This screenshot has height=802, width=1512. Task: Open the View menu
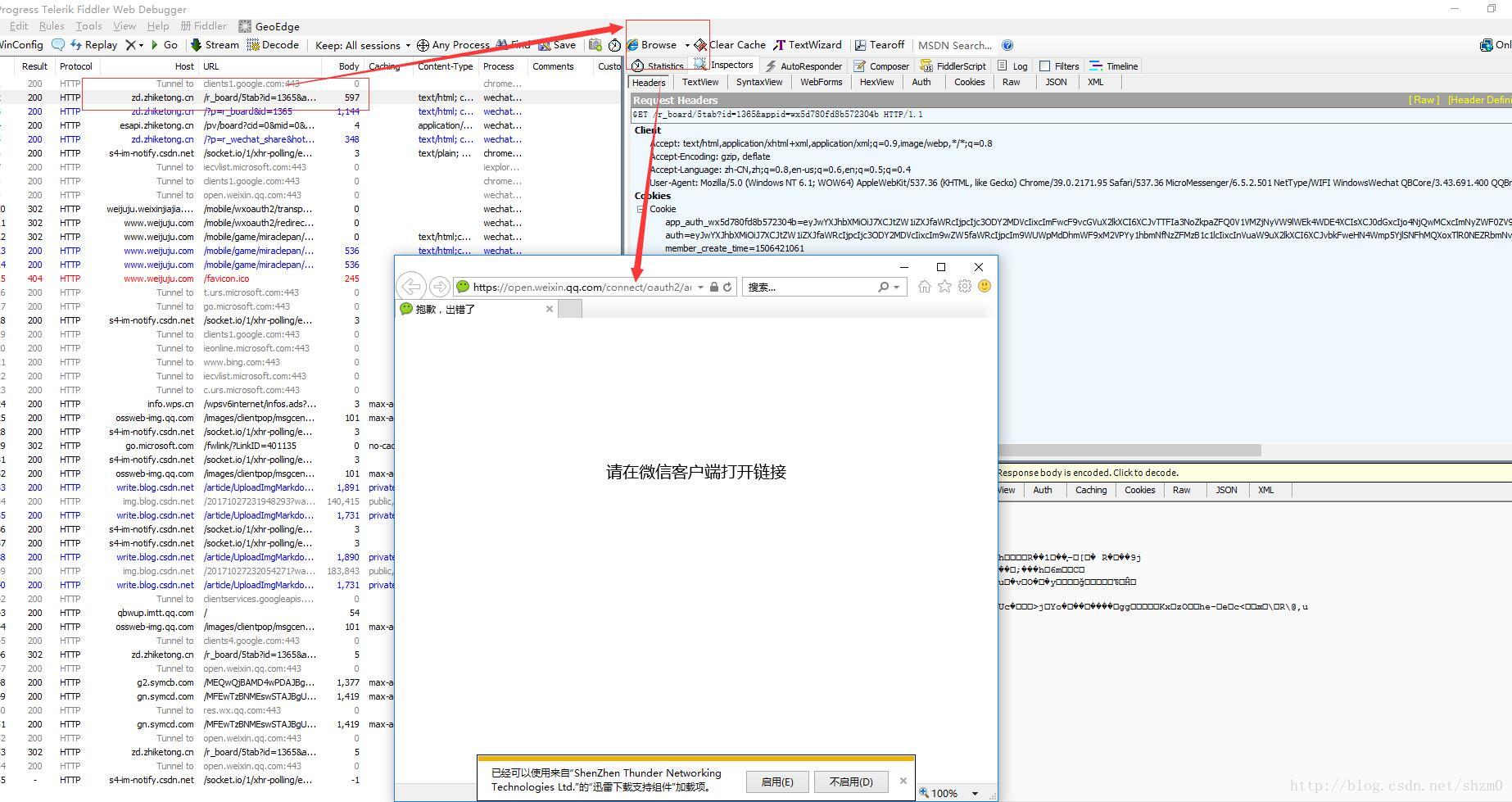pyautogui.click(x=124, y=26)
